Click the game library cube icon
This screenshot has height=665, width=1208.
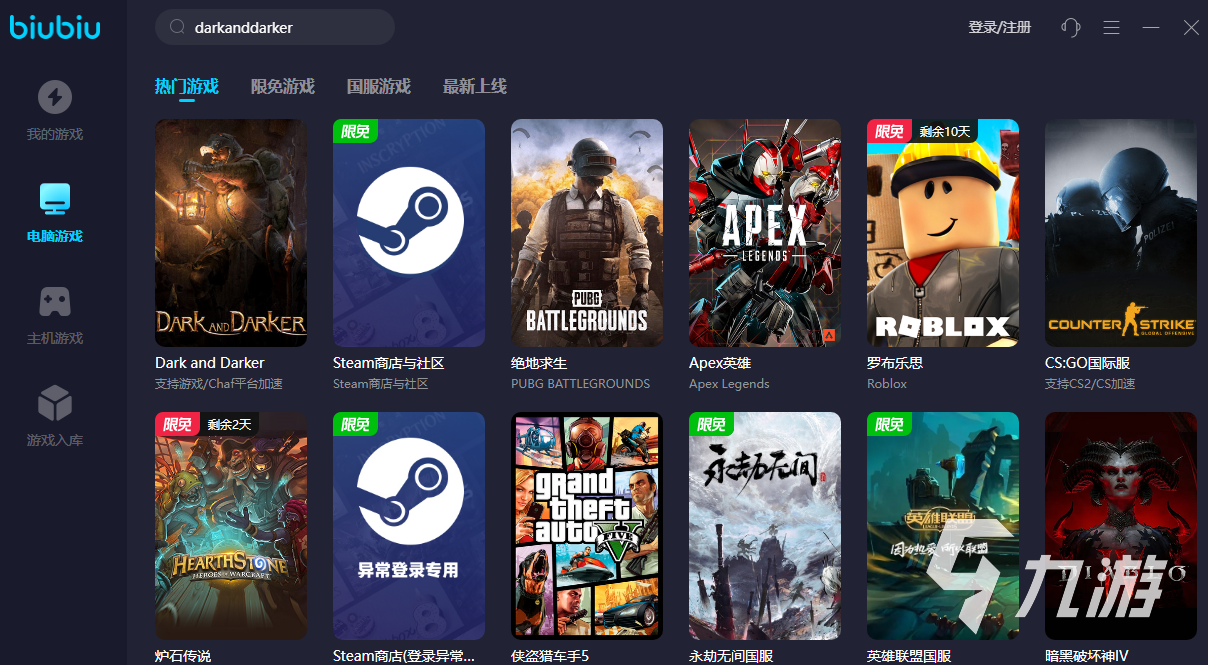click(x=54, y=403)
